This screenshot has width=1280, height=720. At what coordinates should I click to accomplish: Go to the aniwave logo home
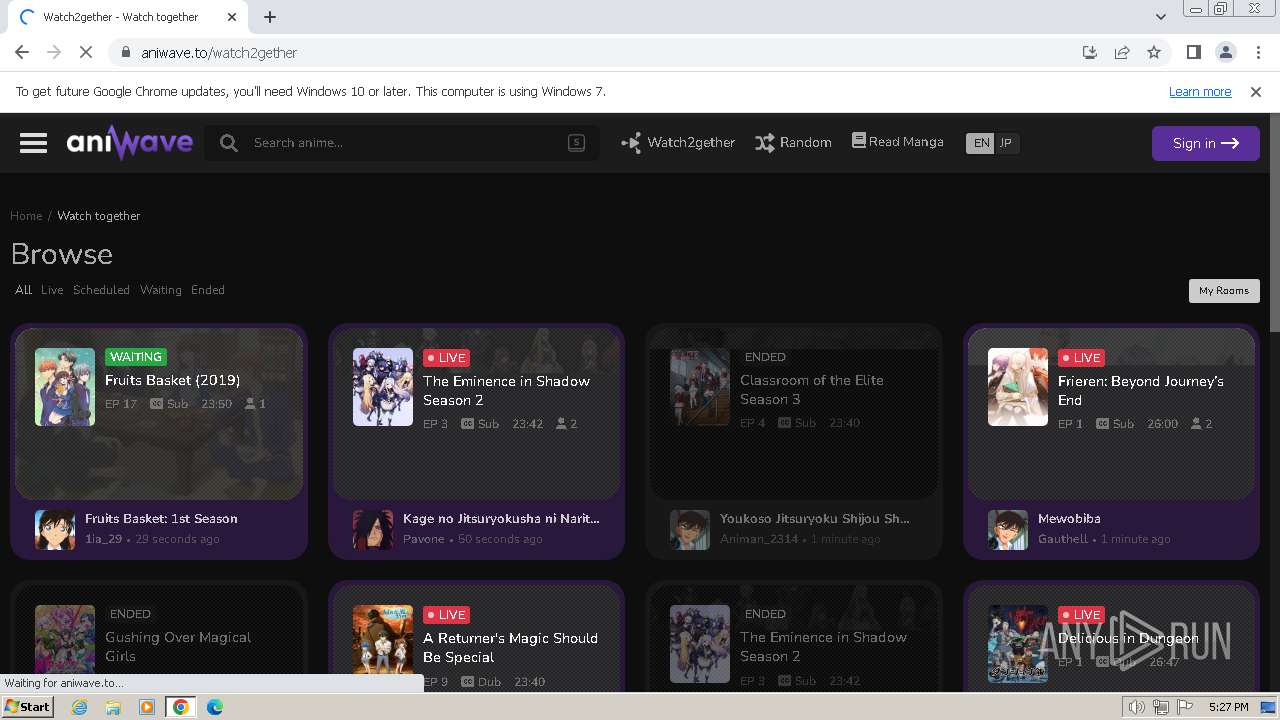pyautogui.click(x=130, y=143)
